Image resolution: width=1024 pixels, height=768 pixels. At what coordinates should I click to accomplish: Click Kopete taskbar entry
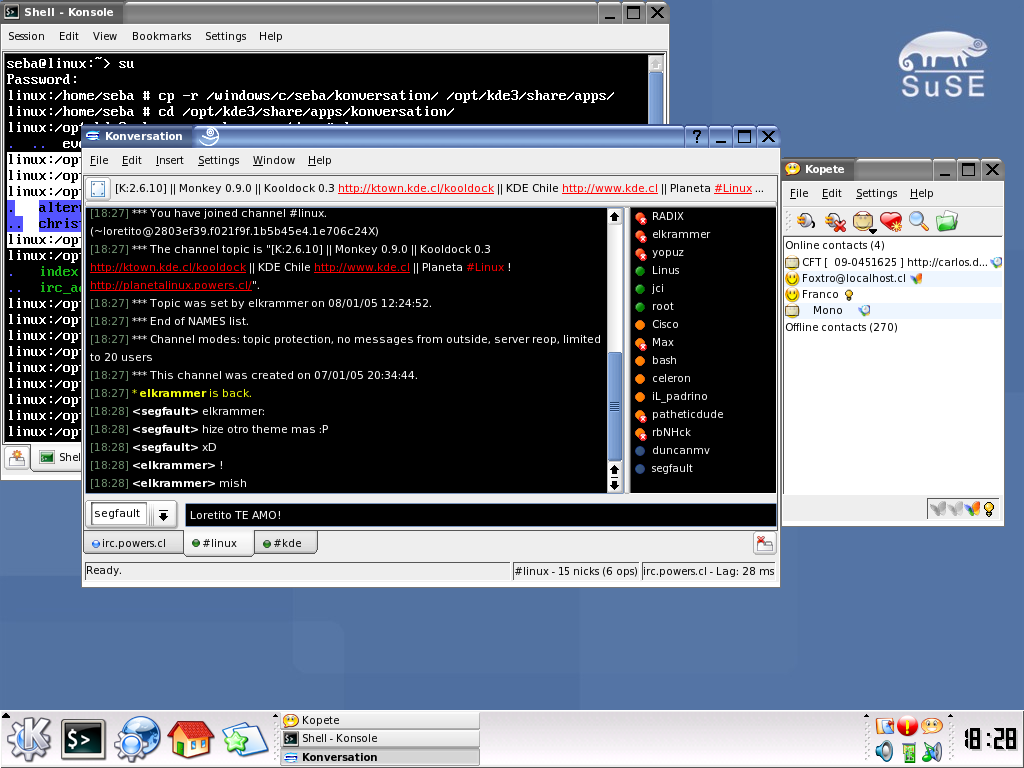pyautogui.click(x=380, y=720)
